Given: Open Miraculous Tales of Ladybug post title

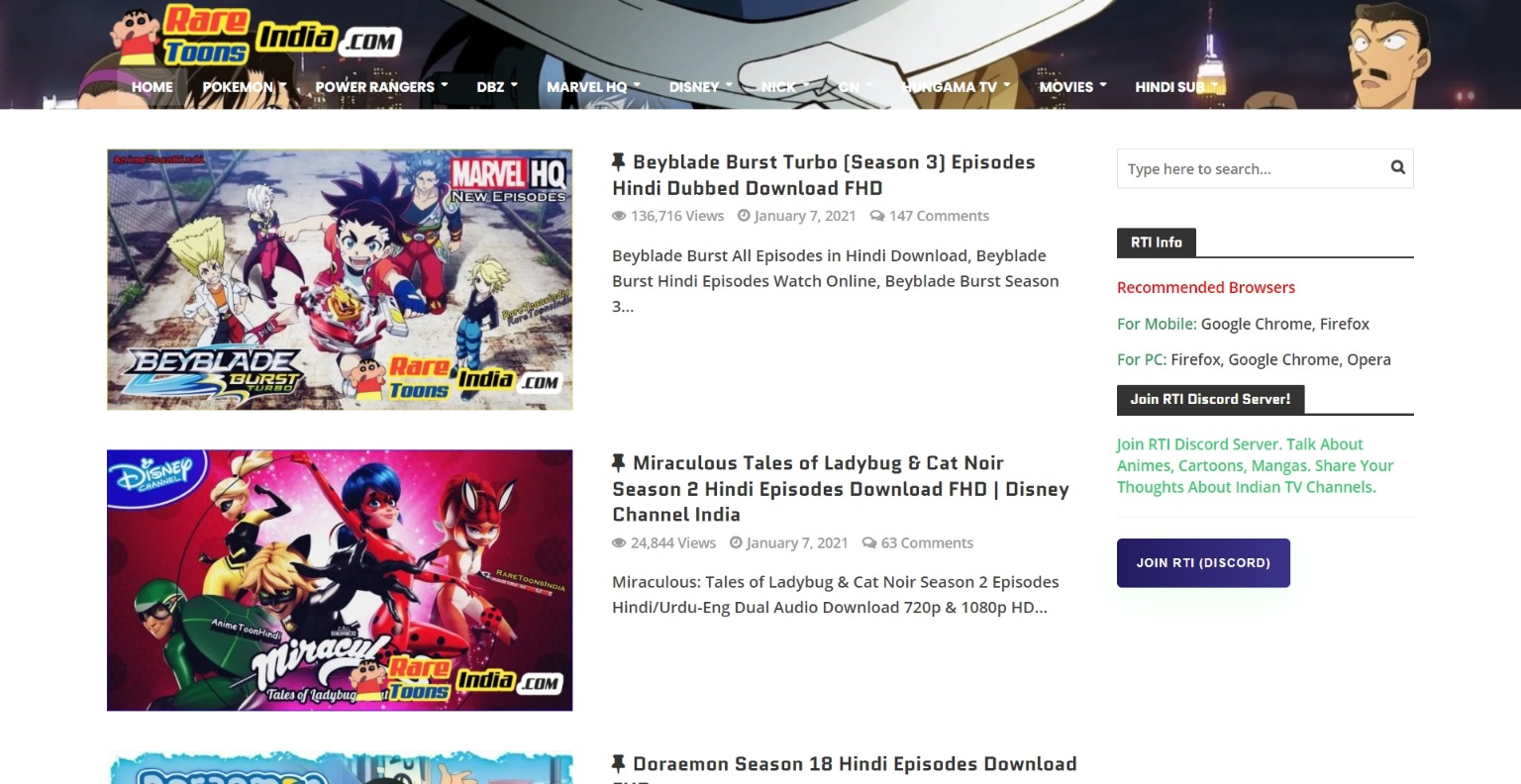Looking at the screenshot, I should pos(841,489).
